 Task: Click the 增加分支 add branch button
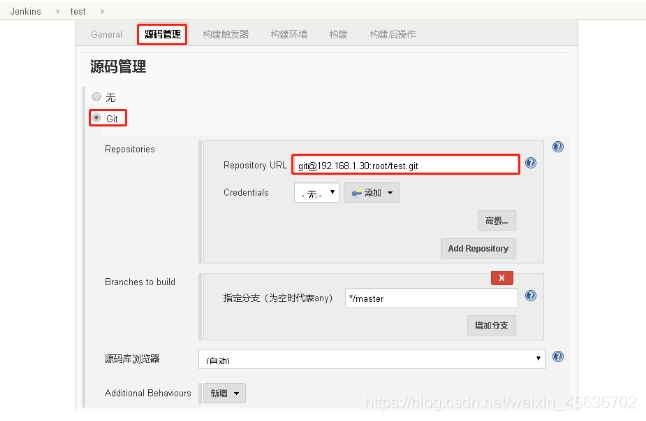coord(492,325)
